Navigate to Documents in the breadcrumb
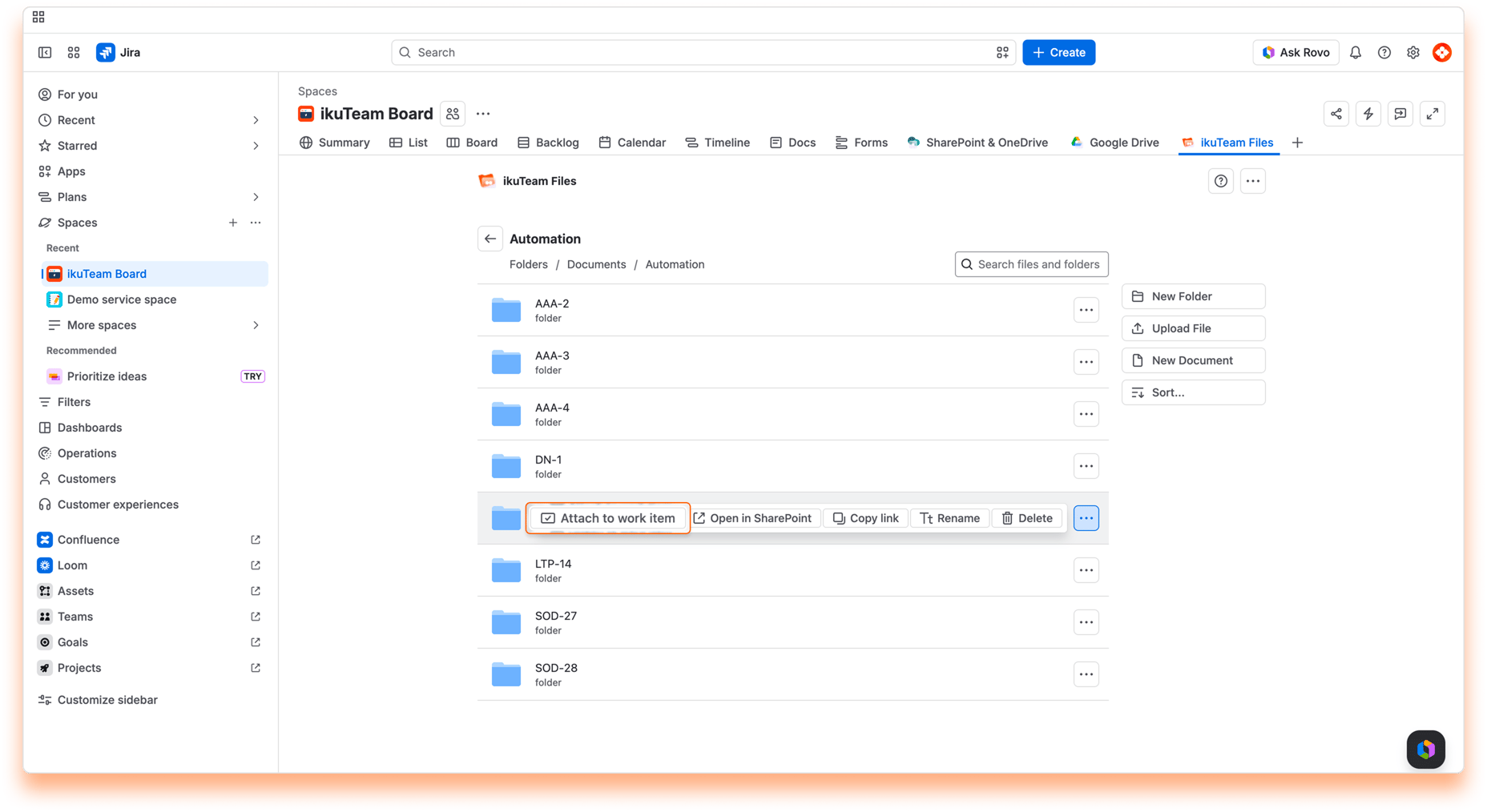The image size is (1487, 812). (x=596, y=264)
